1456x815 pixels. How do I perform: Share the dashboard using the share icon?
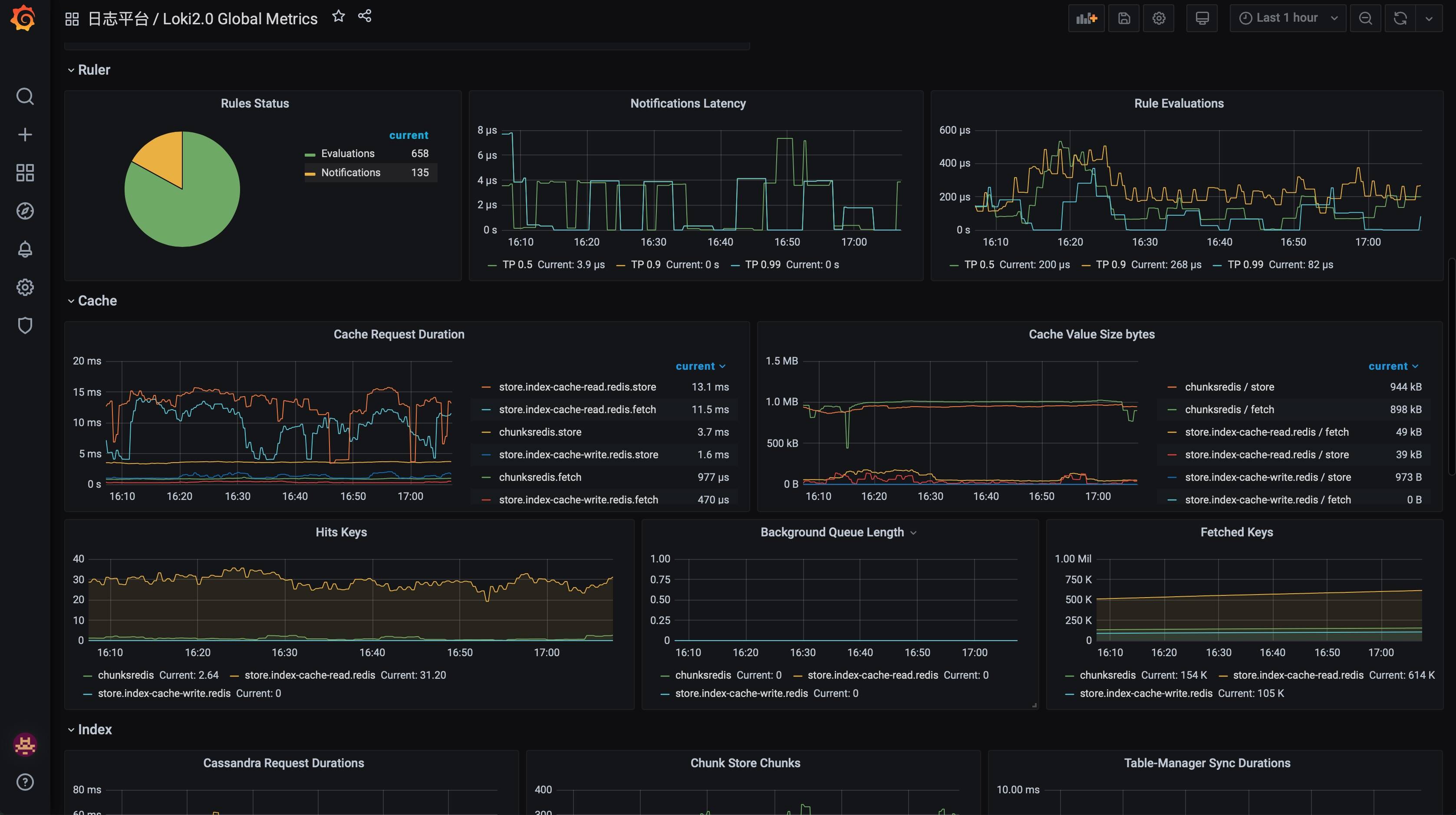[365, 16]
